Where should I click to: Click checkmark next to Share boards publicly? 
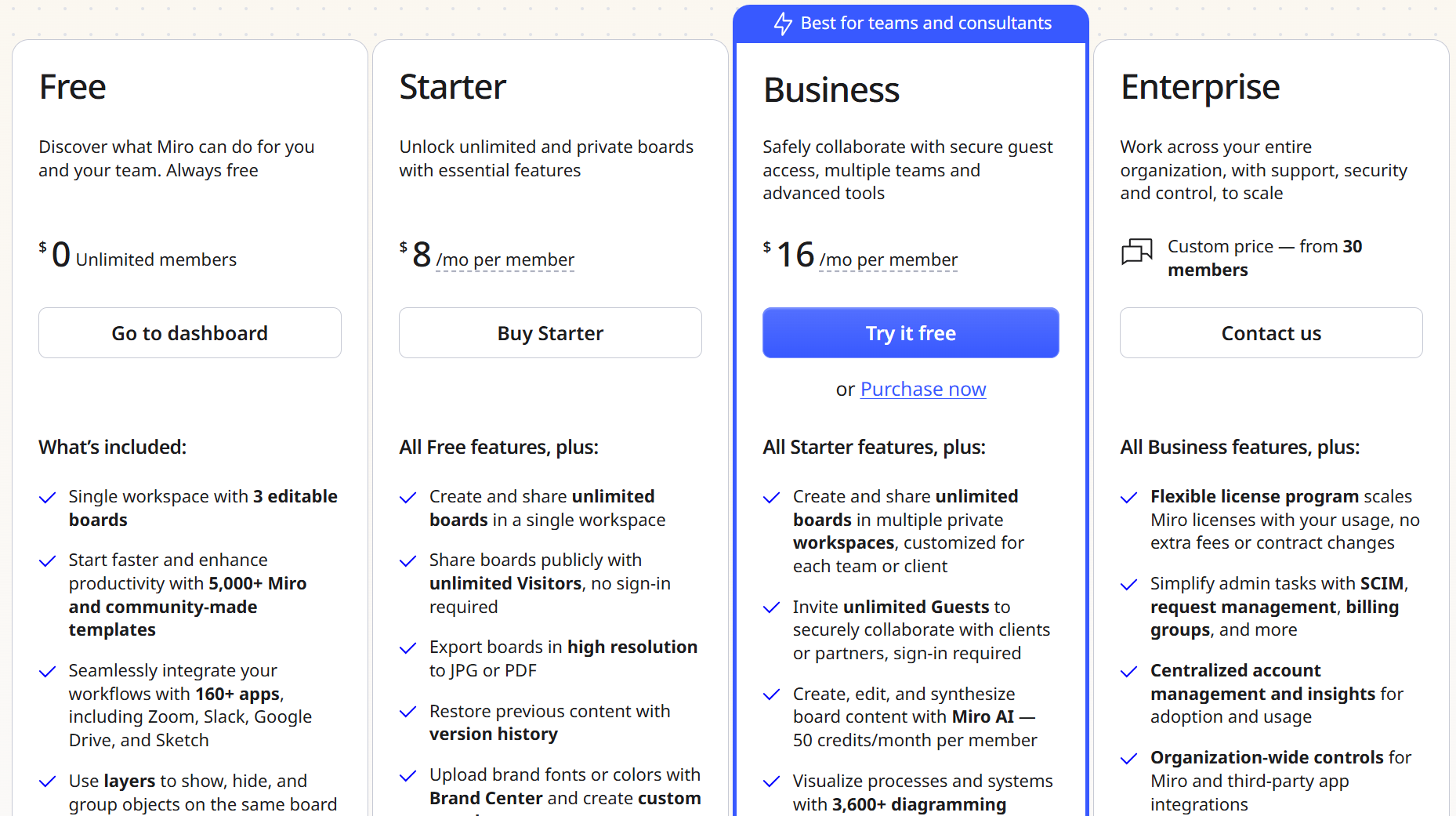[x=407, y=561]
